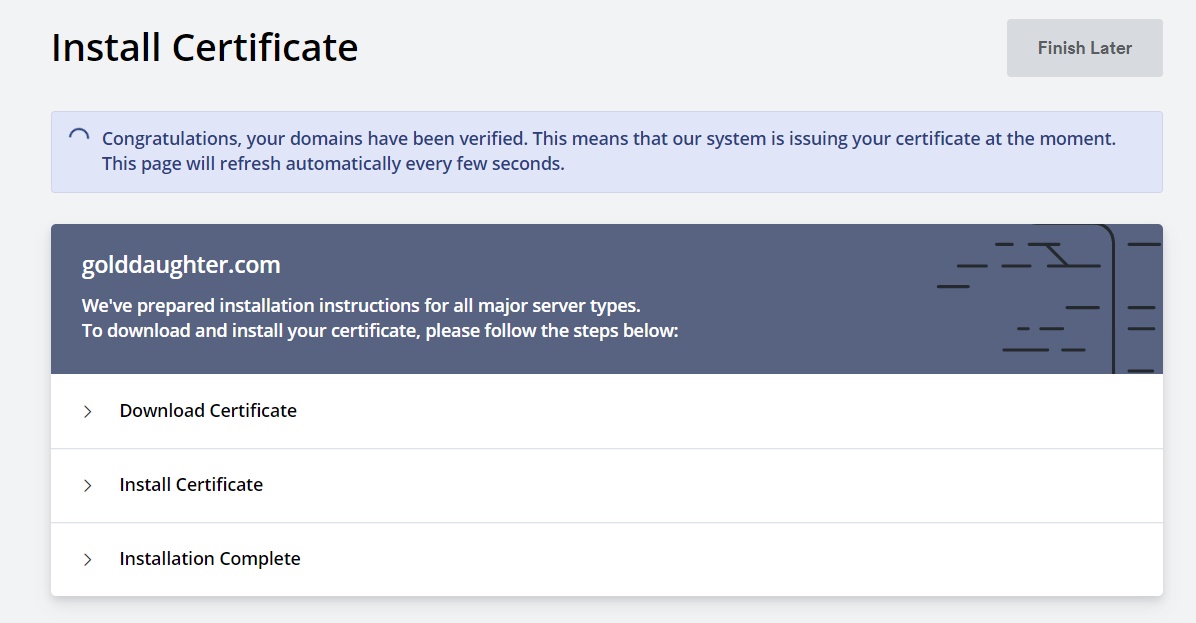Click the golddaughter.com domain heading

pos(181,265)
